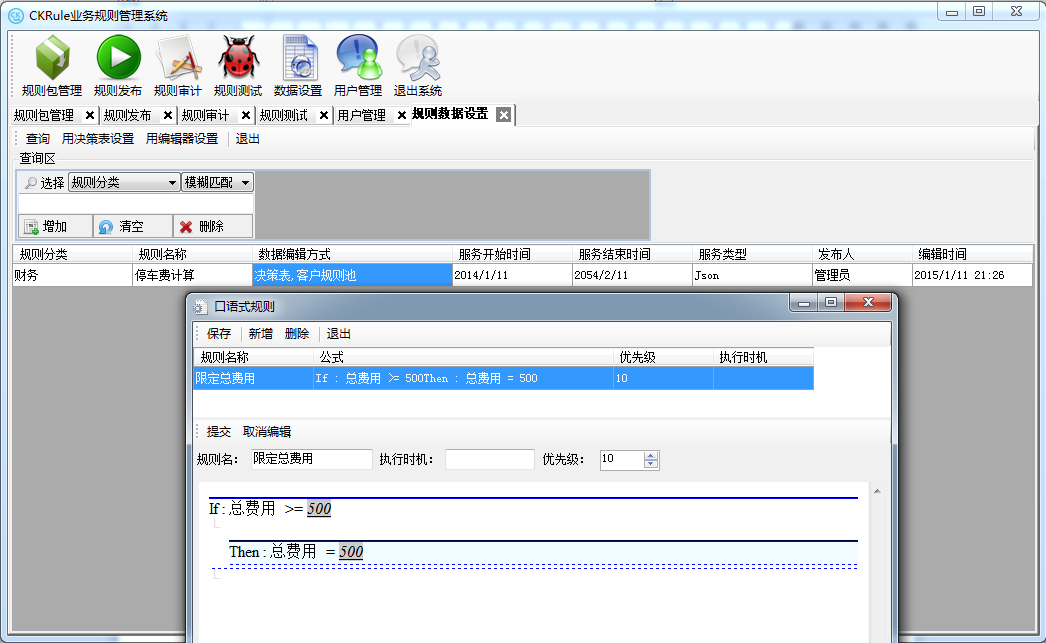Click the rule formula cell
This screenshot has width=1046, height=643.
[x=463, y=378]
